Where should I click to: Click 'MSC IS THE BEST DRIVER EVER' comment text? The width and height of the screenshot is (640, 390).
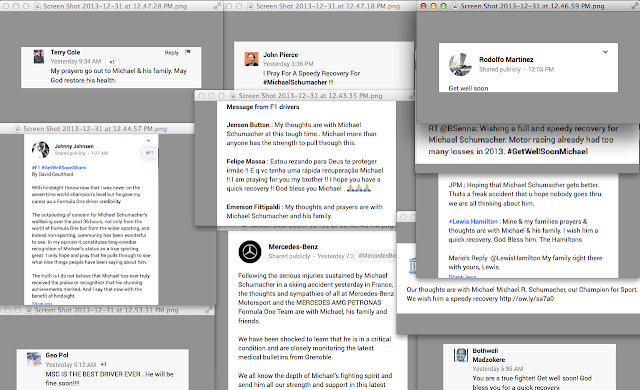tap(93, 374)
